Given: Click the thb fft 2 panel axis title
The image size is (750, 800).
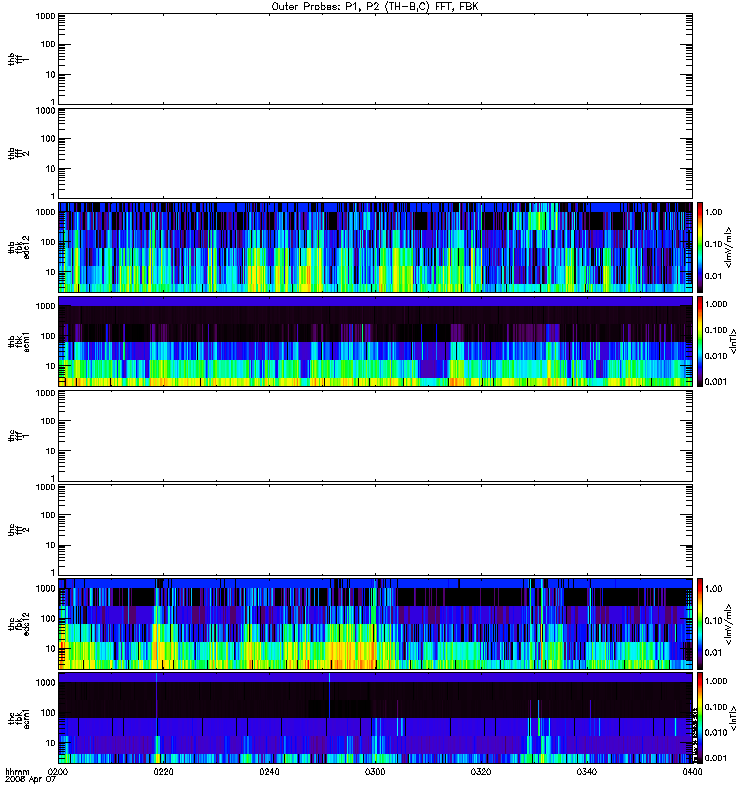Looking at the screenshot, I should [x=18, y=154].
